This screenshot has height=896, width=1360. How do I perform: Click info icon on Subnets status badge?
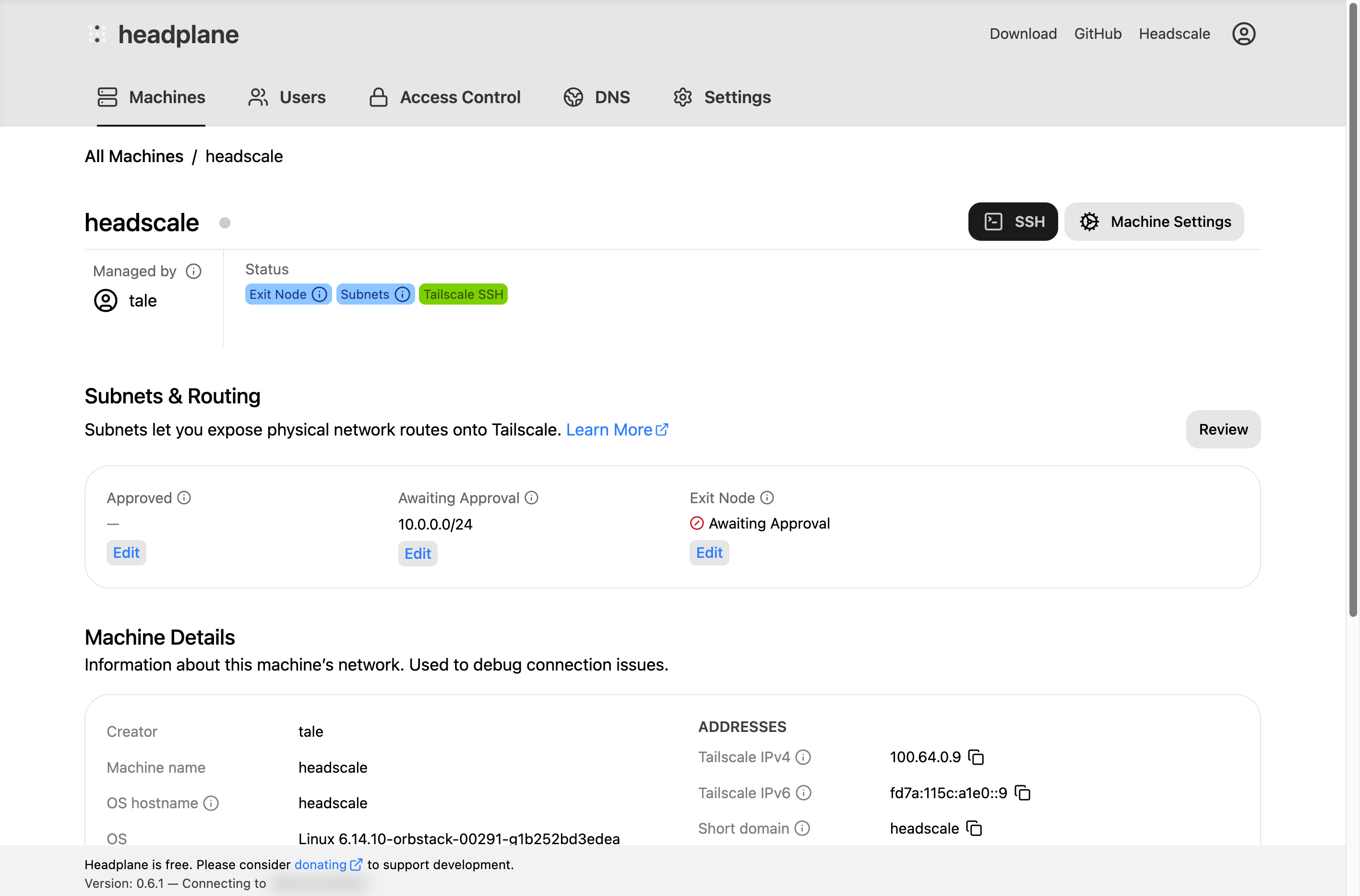(403, 295)
